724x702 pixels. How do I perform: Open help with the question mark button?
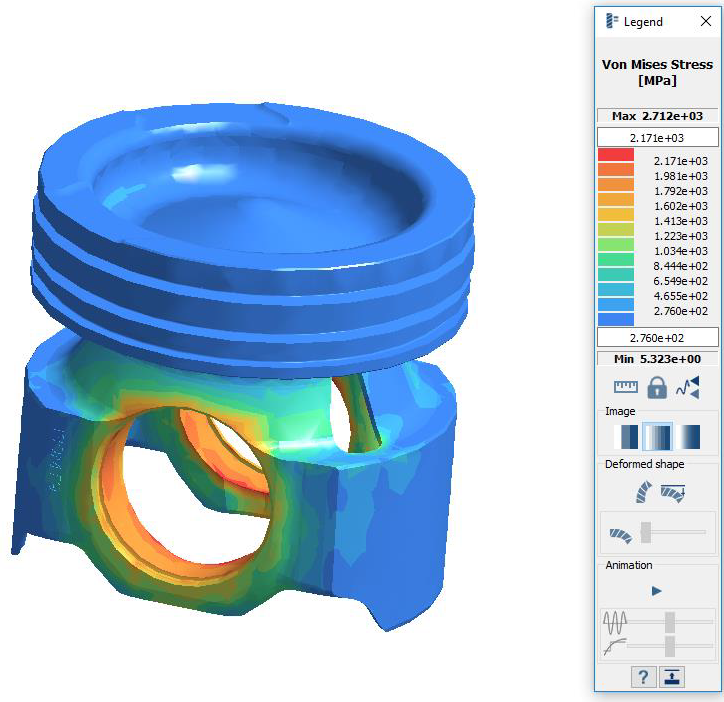pyautogui.click(x=643, y=677)
